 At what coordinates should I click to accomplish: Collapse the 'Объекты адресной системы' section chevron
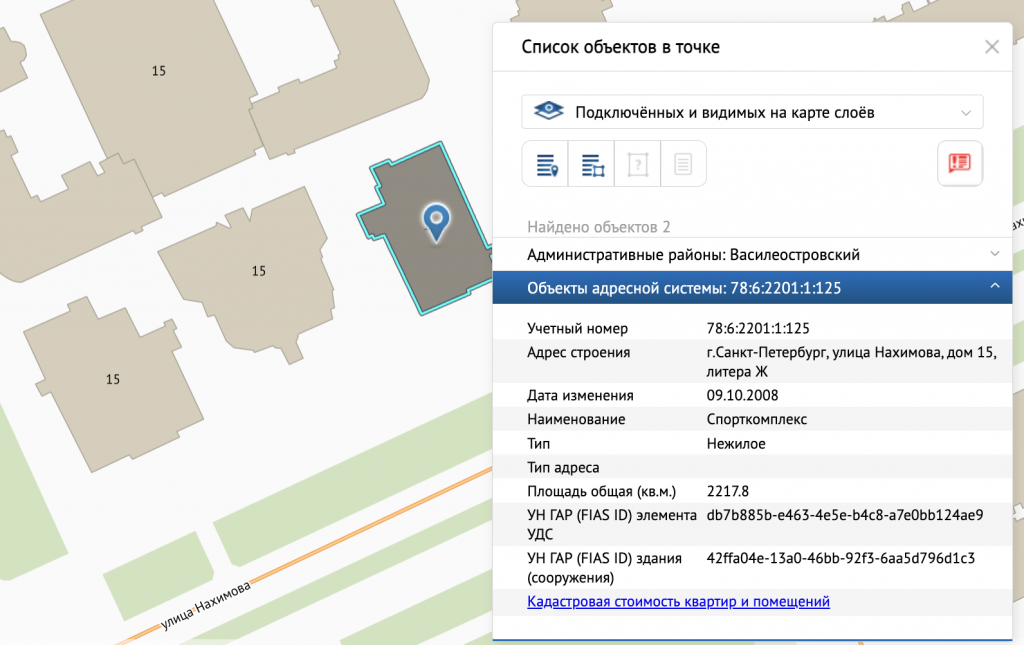point(994,288)
